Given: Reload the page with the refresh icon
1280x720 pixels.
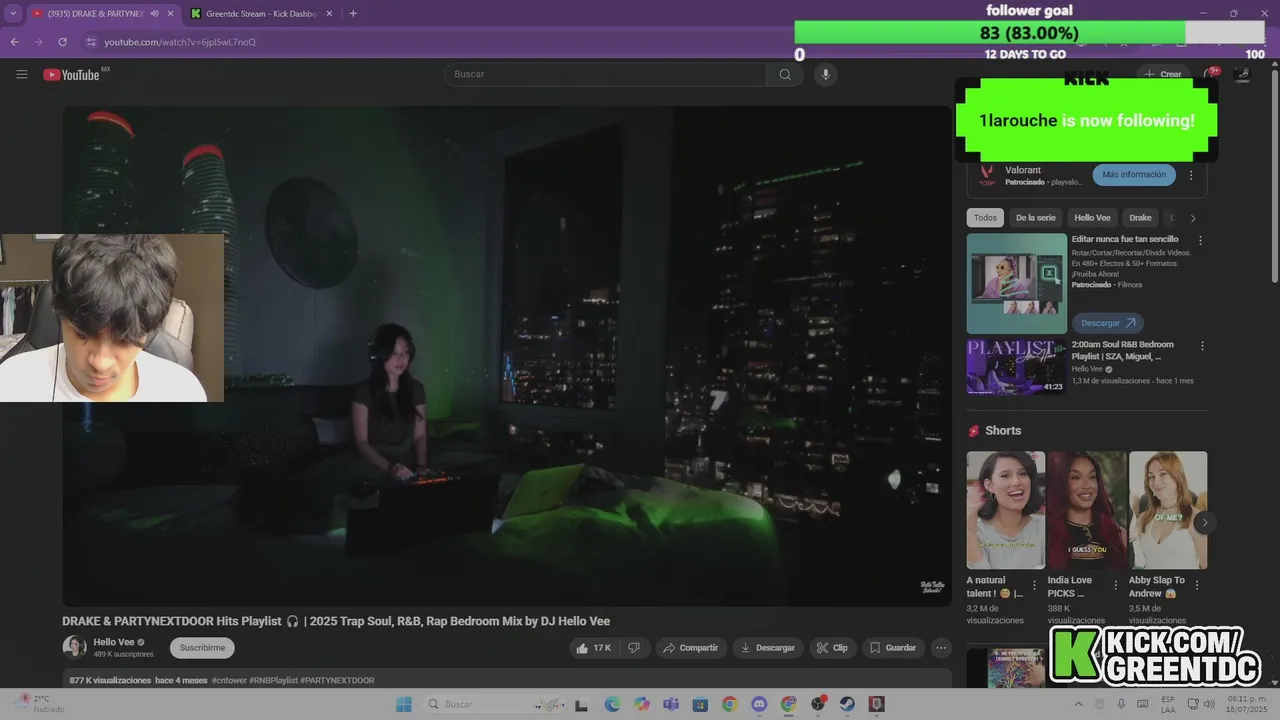Looking at the screenshot, I should tap(62, 42).
